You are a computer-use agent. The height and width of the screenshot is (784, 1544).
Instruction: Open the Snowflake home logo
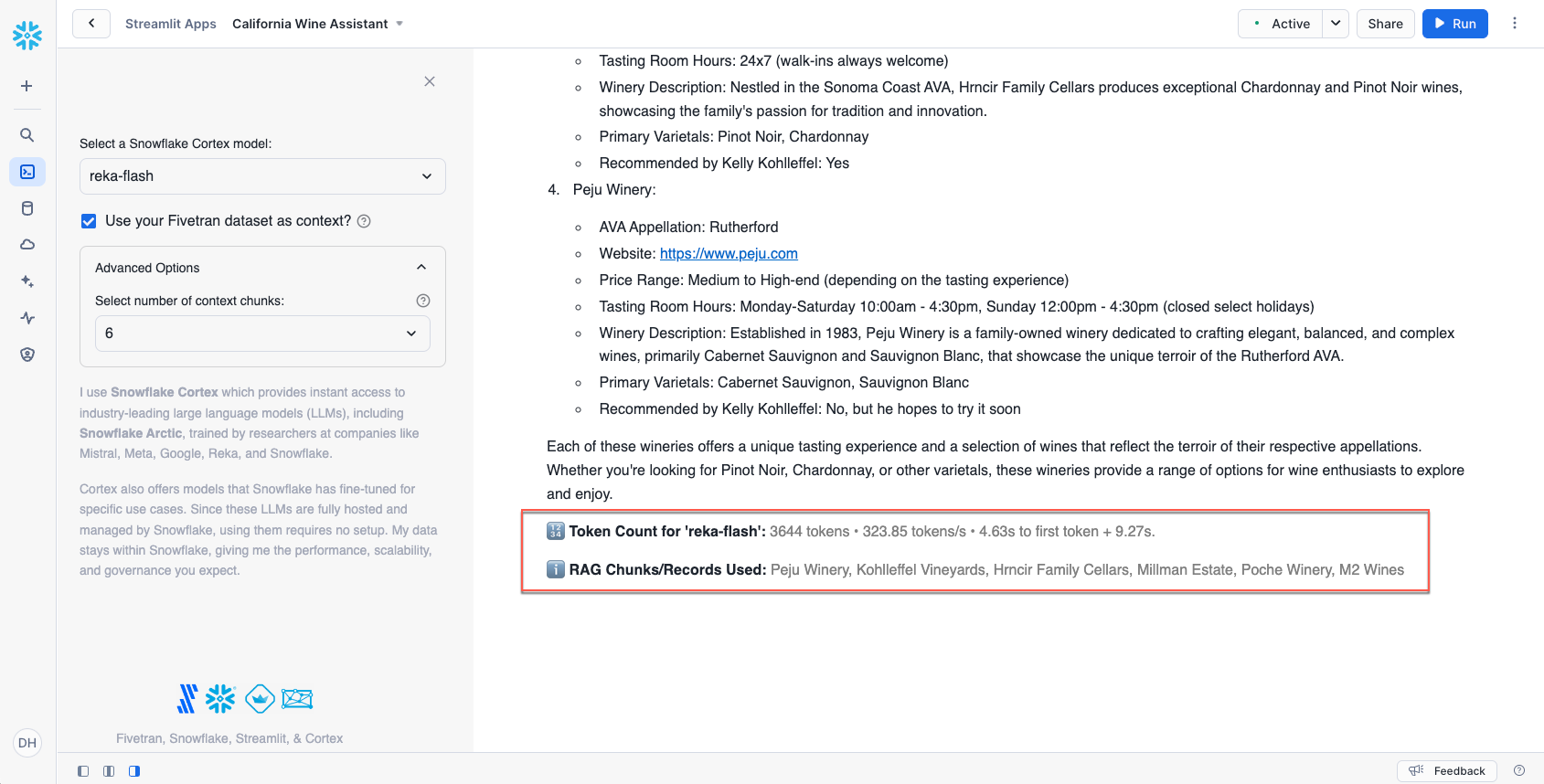tap(27, 36)
